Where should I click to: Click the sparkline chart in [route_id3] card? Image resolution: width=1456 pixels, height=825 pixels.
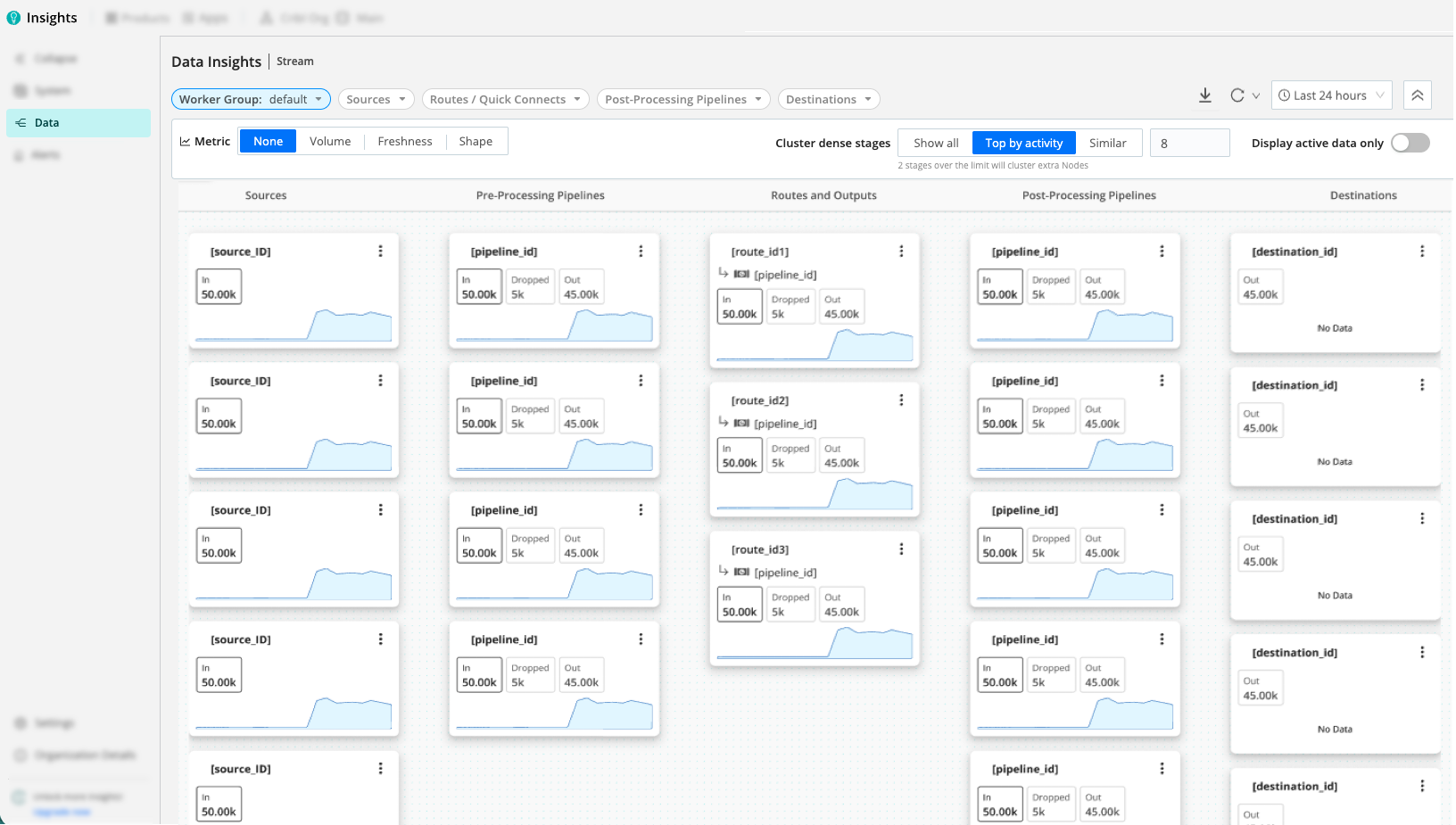click(815, 643)
